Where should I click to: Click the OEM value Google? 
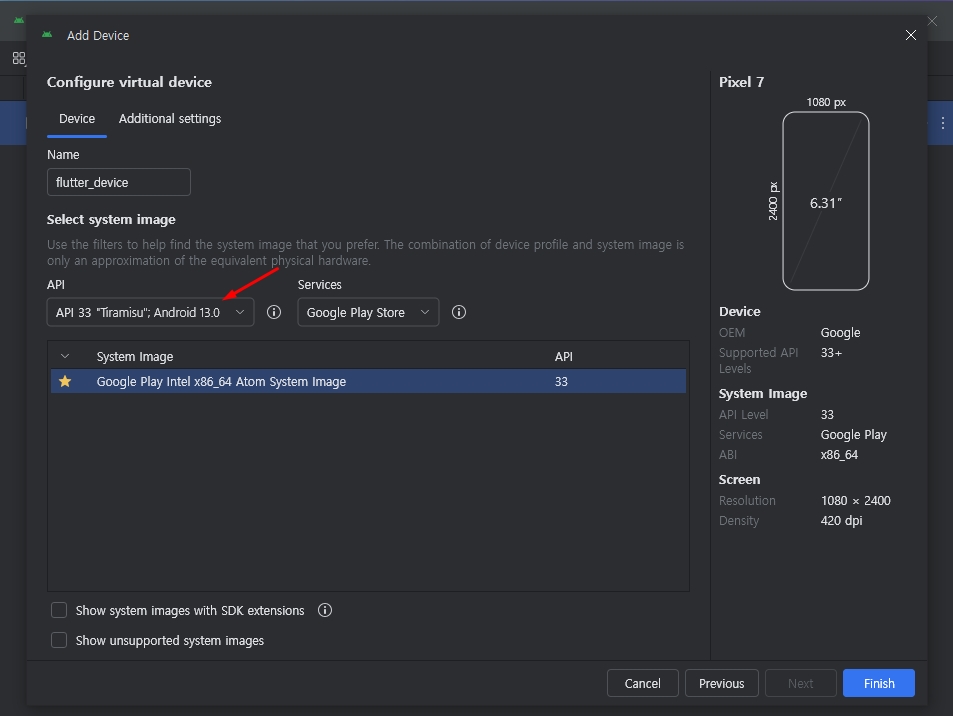pos(841,332)
